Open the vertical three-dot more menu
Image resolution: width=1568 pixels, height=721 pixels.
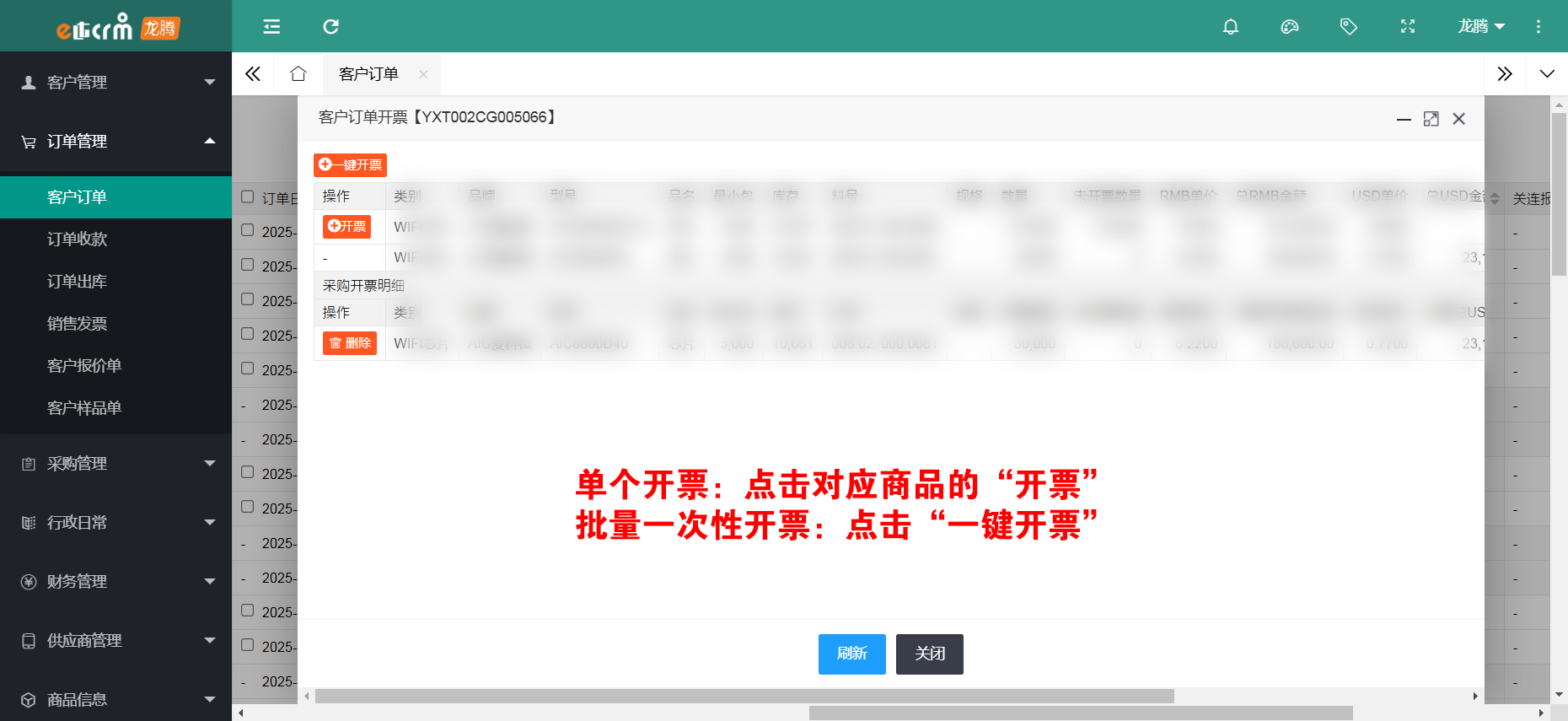pos(1538,27)
